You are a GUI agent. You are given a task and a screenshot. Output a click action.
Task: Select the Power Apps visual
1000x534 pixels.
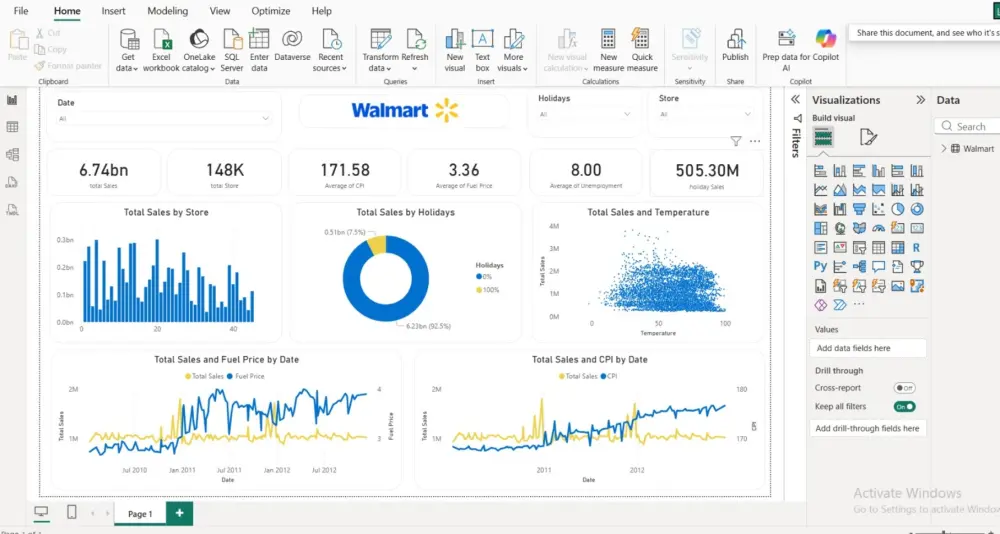tap(821, 305)
